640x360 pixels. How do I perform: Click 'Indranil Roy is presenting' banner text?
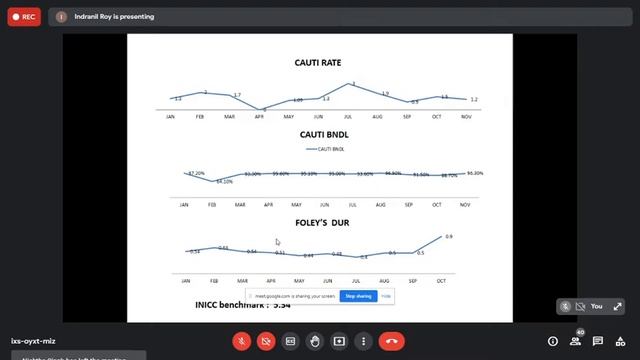point(114,17)
